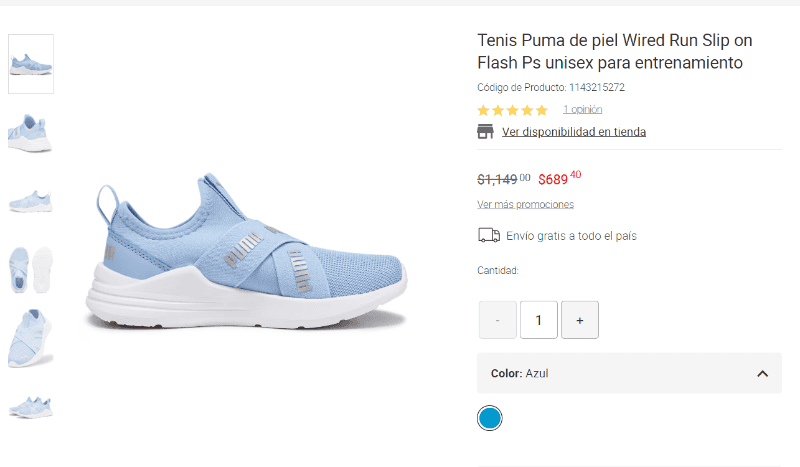Increase quantity with the plus button
Image resolution: width=800 pixels, height=467 pixels.
pyautogui.click(x=580, y=320)
